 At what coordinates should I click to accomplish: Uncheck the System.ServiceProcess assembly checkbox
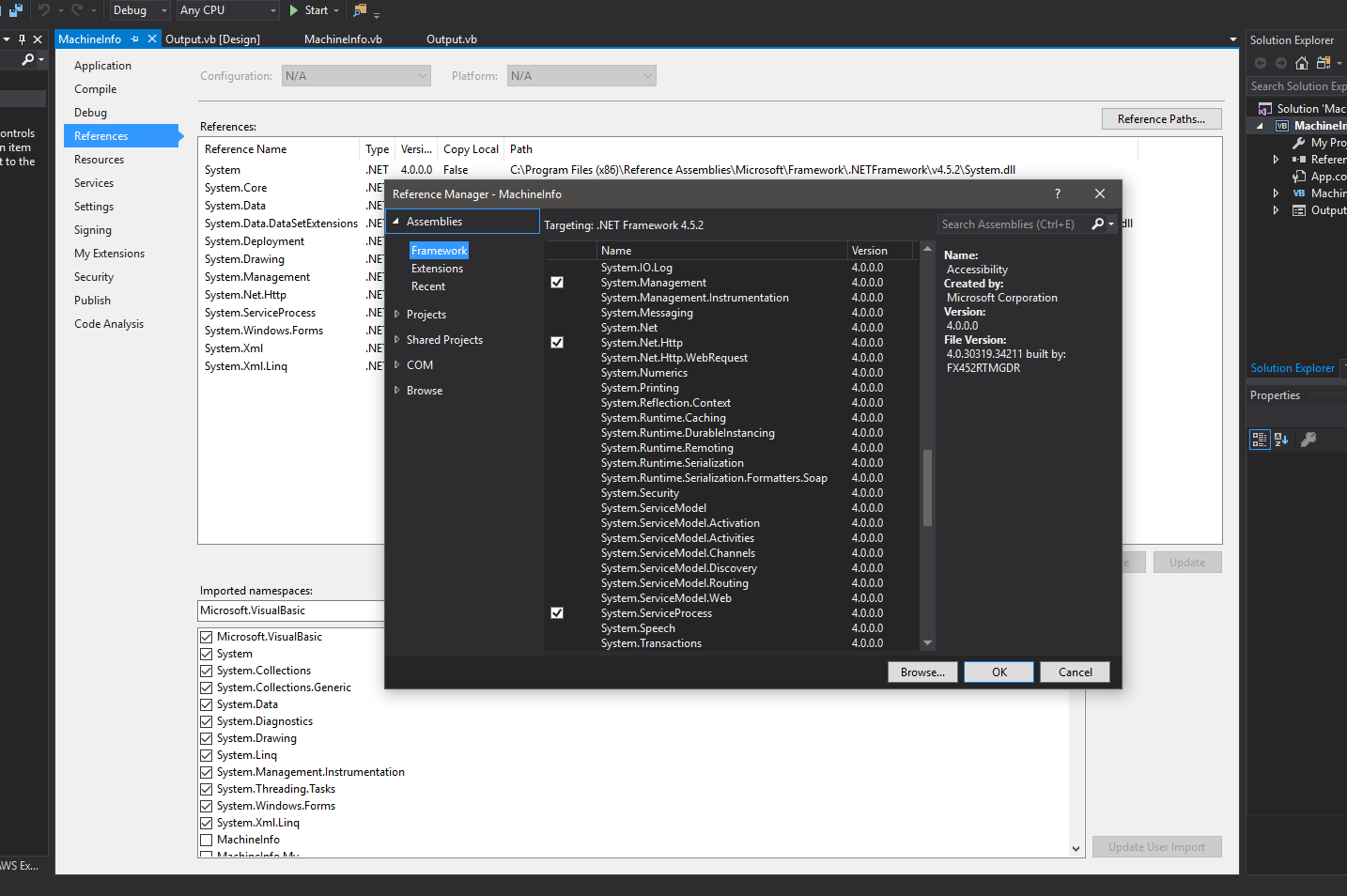point(557,613)
